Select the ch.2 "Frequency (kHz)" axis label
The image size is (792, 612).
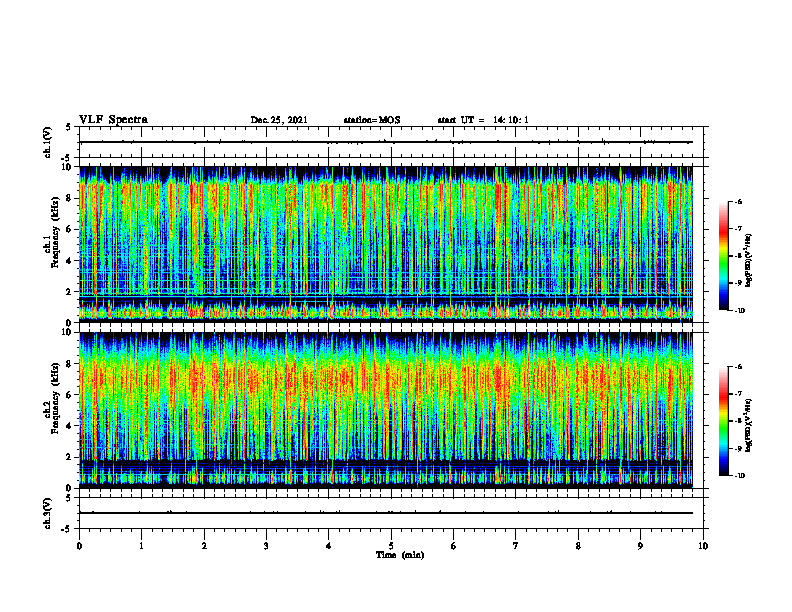pos(55,398)
